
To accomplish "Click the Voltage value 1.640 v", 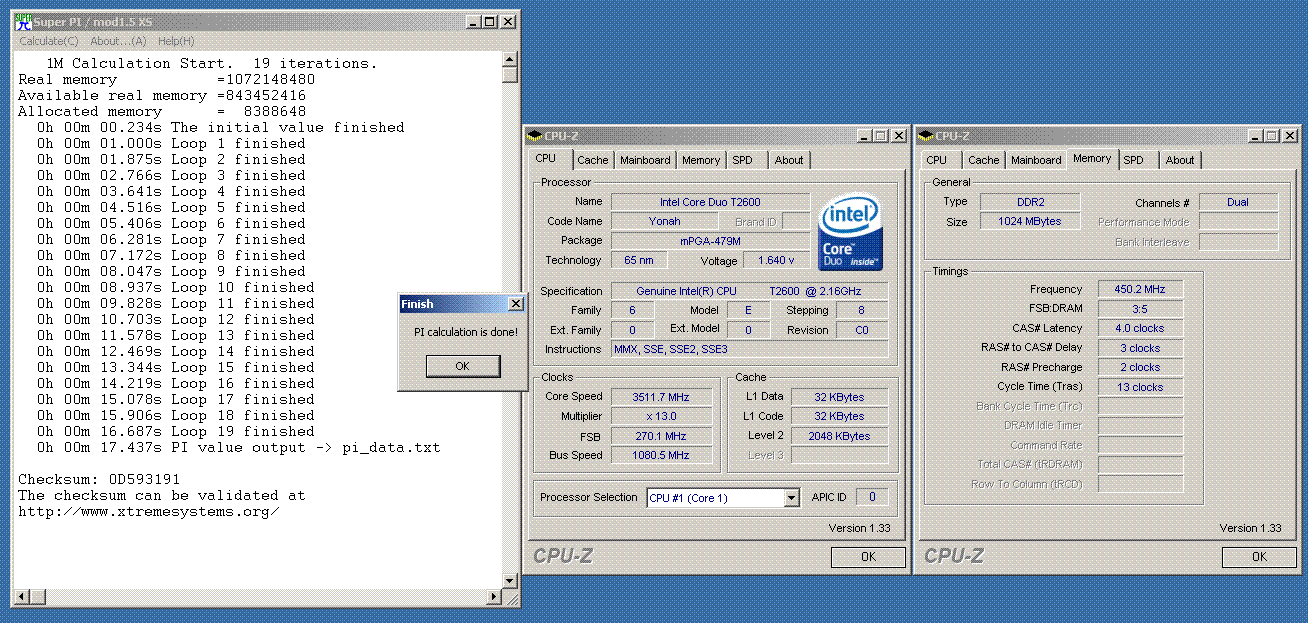I will (776, 260).
